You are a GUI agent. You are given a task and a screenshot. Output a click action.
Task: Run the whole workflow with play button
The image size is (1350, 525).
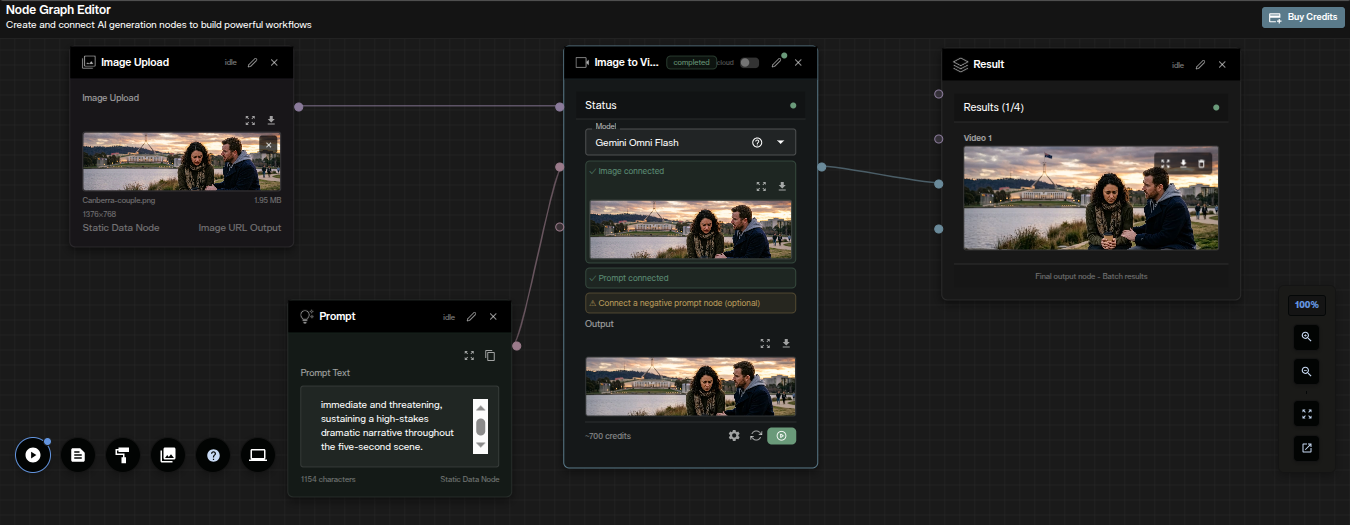(33, 455)
